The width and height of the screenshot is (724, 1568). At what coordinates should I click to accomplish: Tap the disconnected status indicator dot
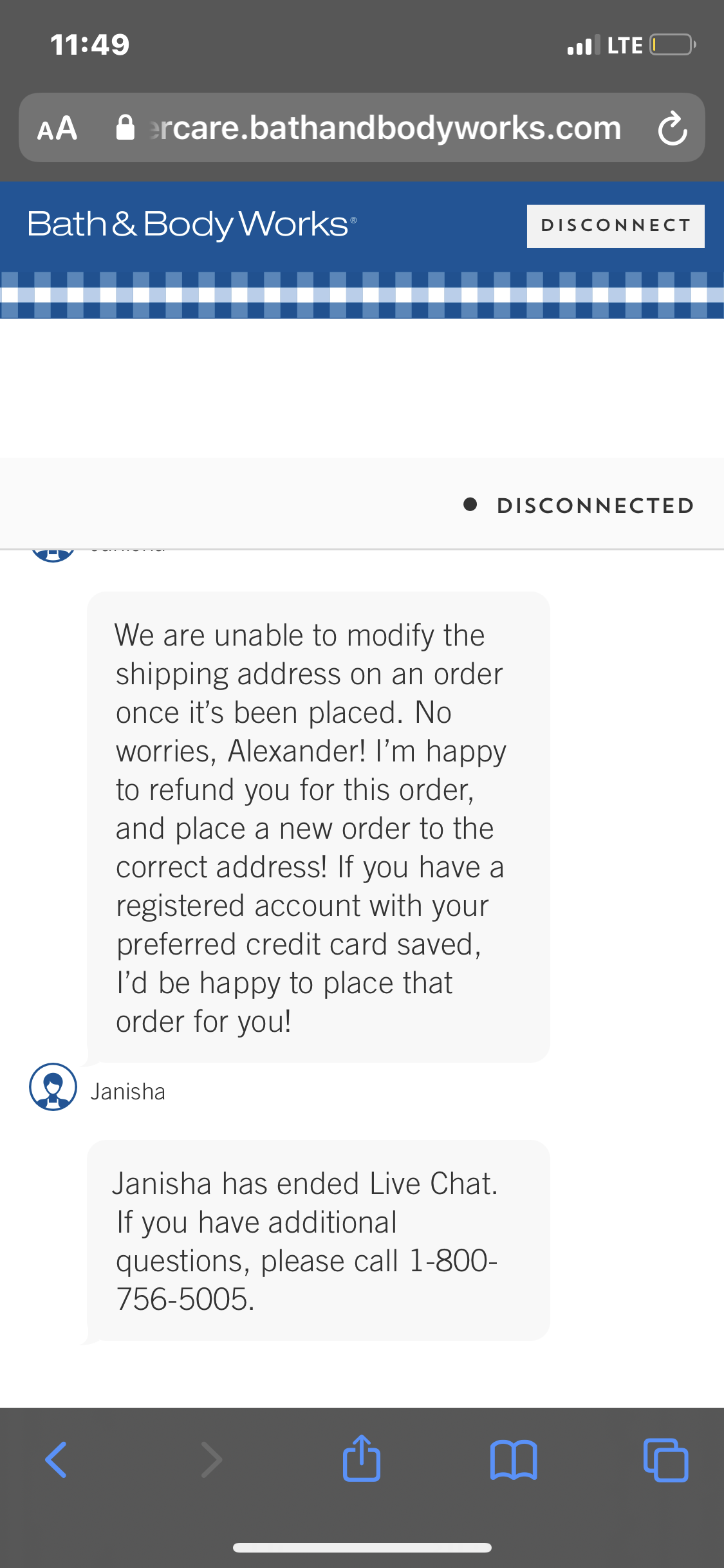472,505
